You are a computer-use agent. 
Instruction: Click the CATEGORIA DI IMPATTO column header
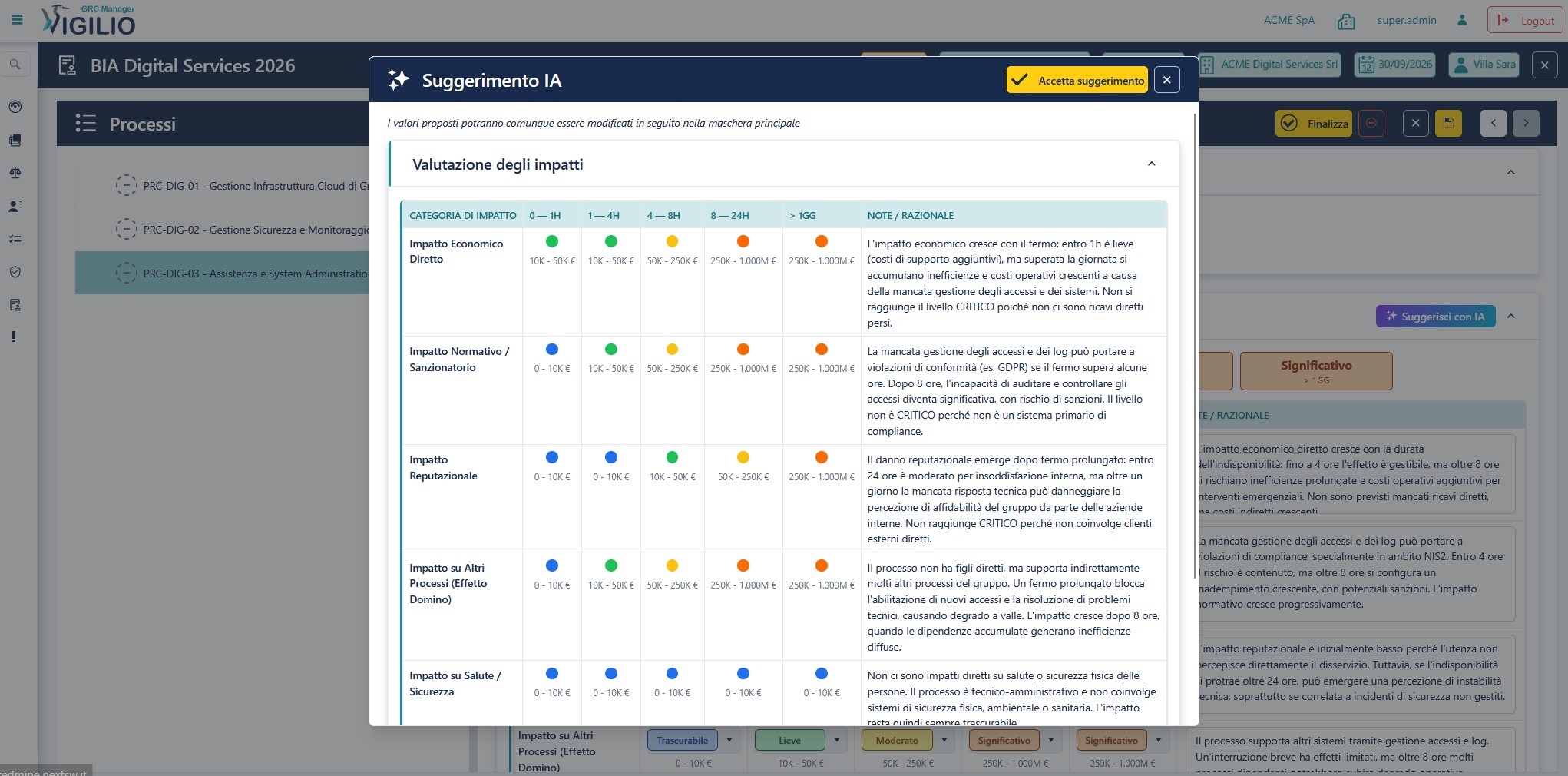click(x=462, y=215)
